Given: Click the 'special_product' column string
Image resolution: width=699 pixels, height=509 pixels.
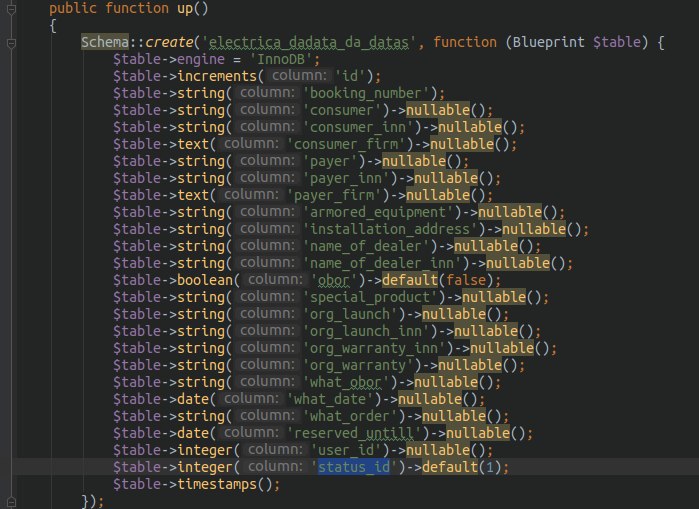Looking at the screenshot, I should point(370,297).
